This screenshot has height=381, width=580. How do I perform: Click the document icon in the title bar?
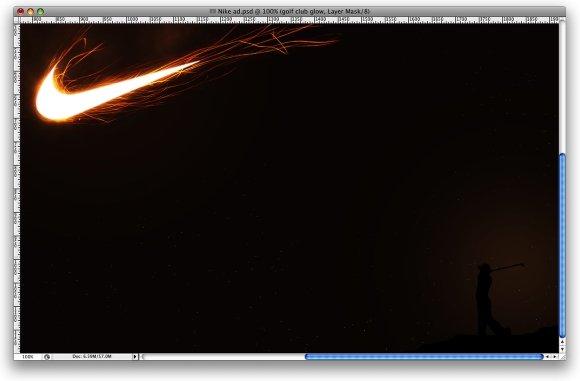click(x=213, y=11)
